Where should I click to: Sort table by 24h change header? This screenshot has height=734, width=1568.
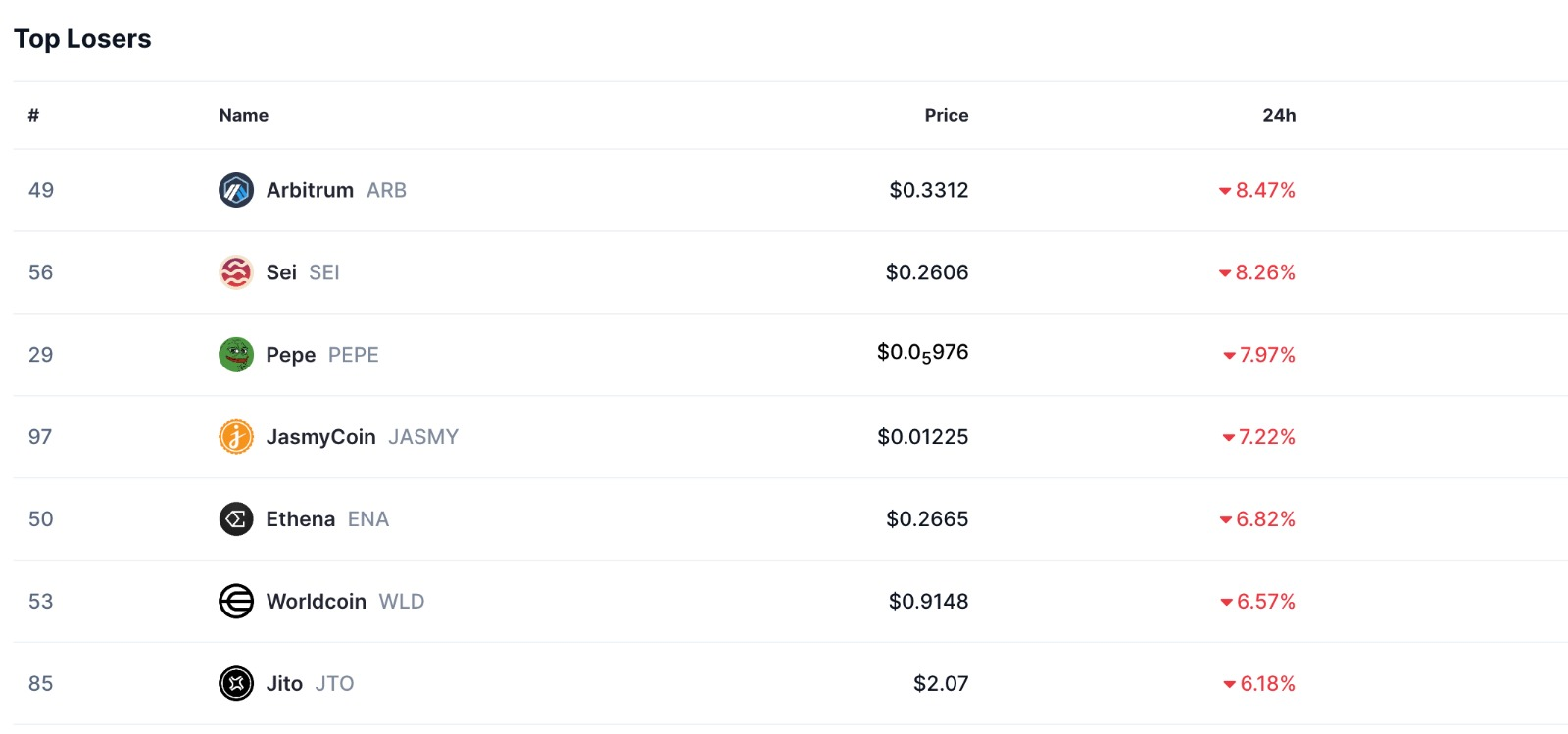click(1279, 115)
